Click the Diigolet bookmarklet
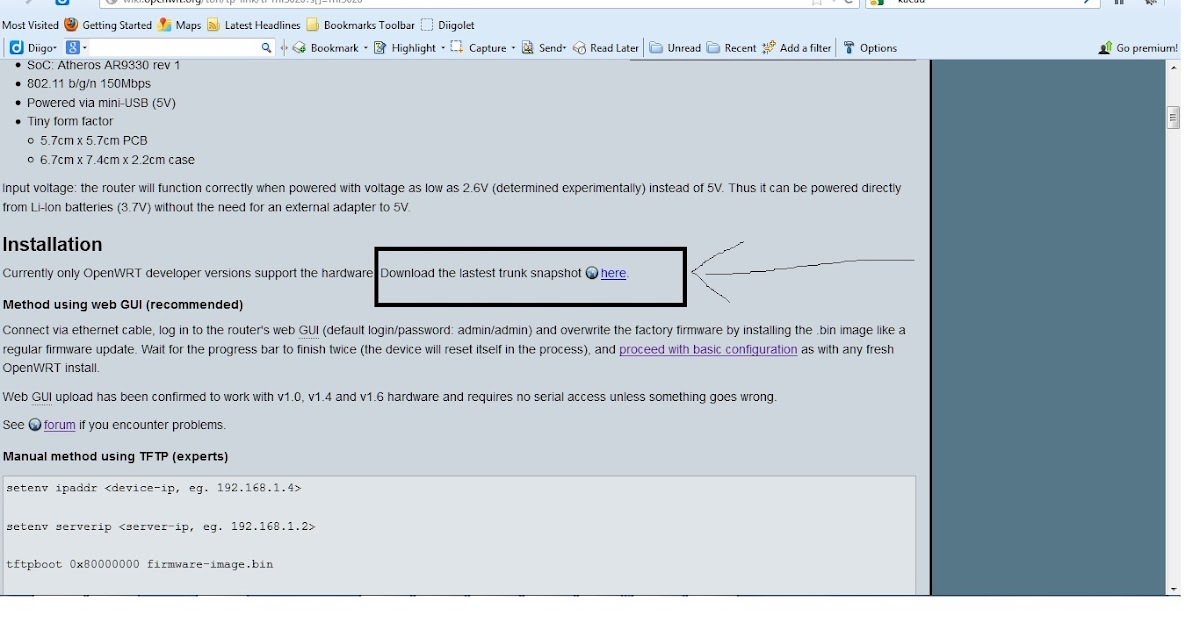Screen dimensions: 1200x630 (x=448, y=25)
